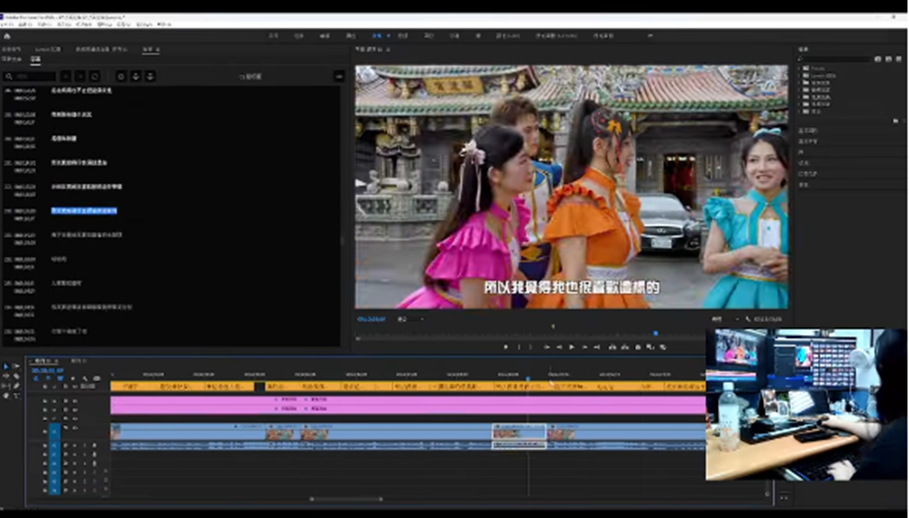Click the active blue workspace tab
Viewport: 909px width, 518px height.
pos(377,36)
